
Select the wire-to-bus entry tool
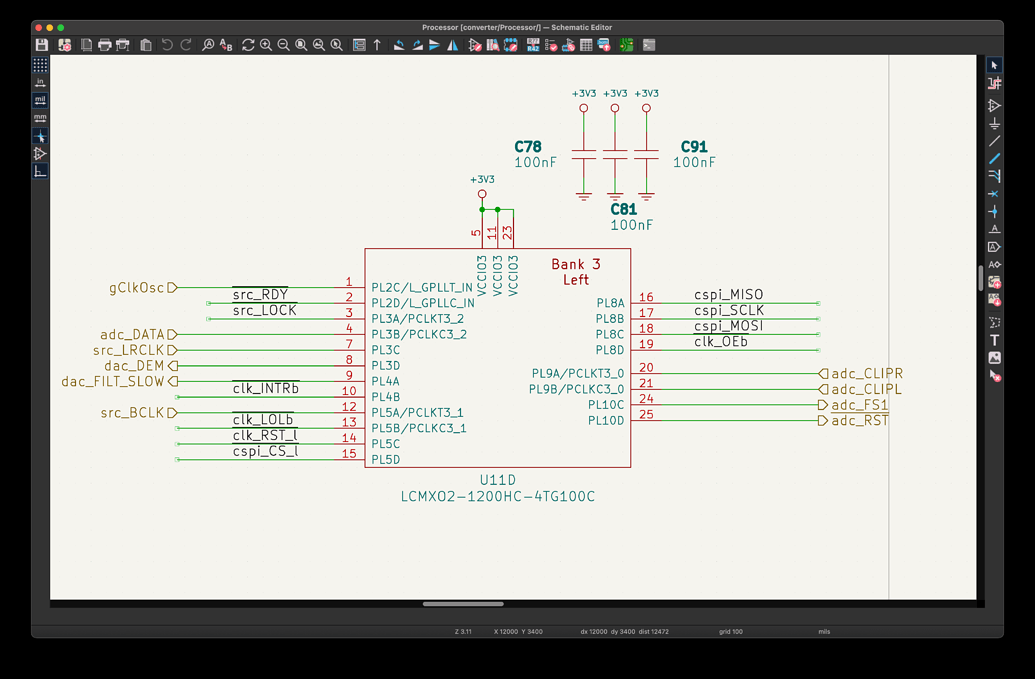pos(994,176)
